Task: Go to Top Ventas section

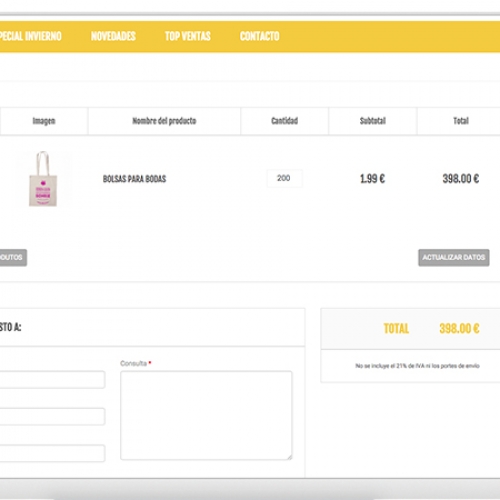Action: (188, 36)
